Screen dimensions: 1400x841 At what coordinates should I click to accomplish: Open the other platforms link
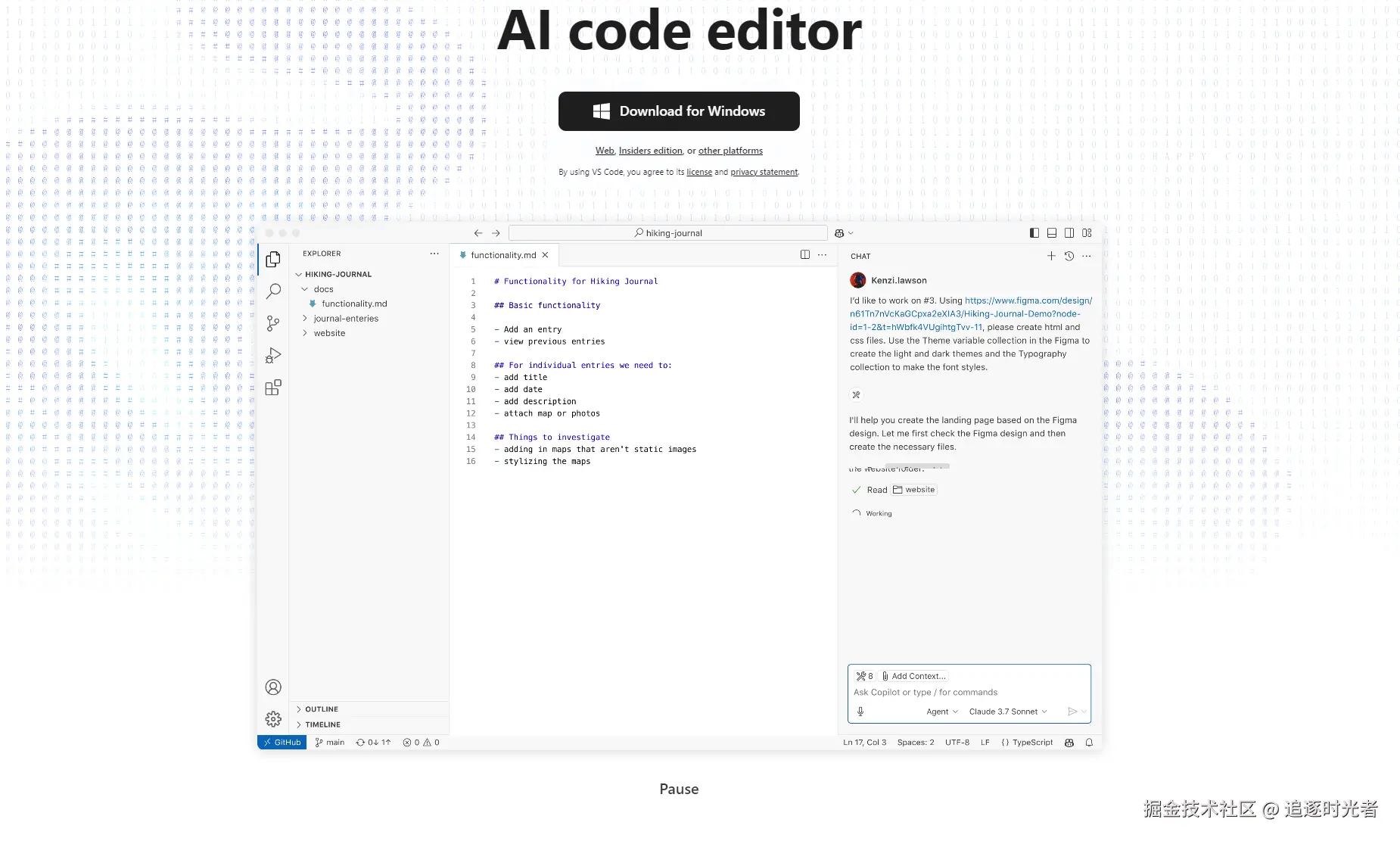pyautogui.click(x=730, y=151)
